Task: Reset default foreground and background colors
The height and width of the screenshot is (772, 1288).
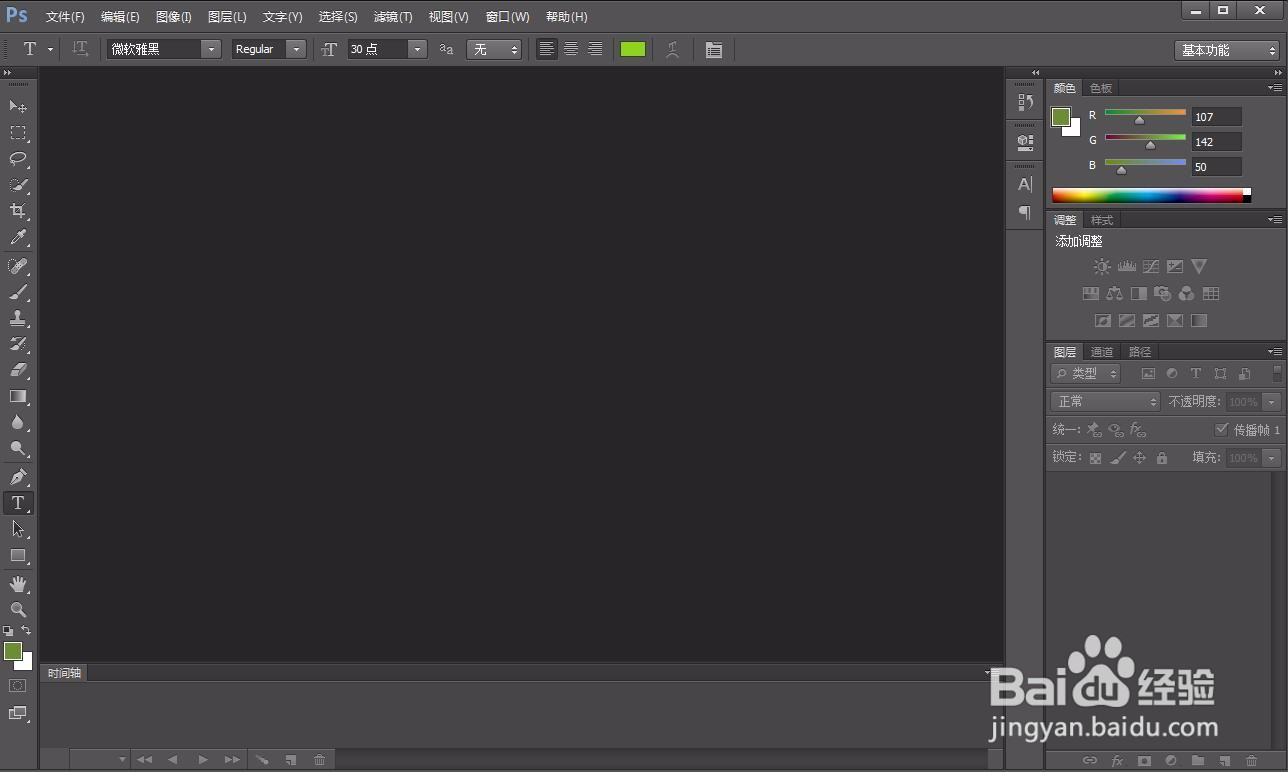Action: pos(8,631)
